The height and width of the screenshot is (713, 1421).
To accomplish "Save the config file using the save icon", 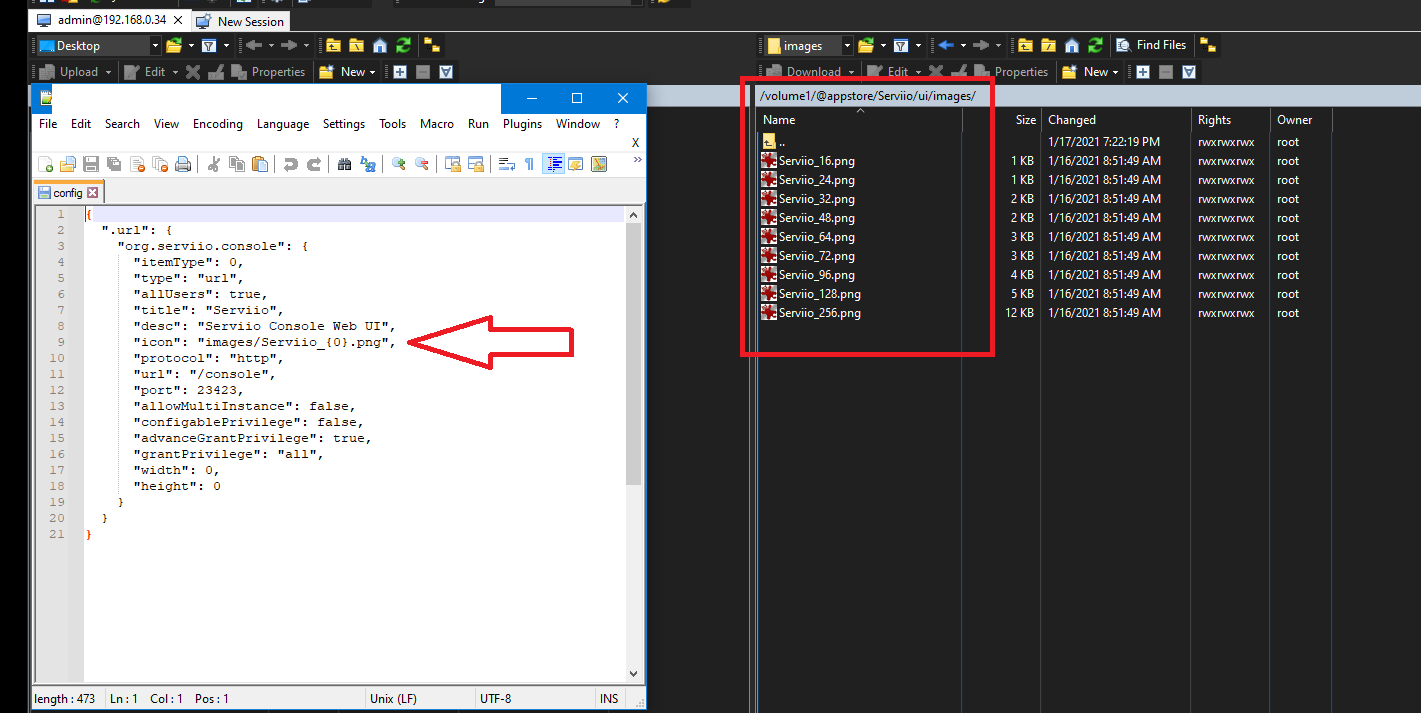I will point(91,163).
